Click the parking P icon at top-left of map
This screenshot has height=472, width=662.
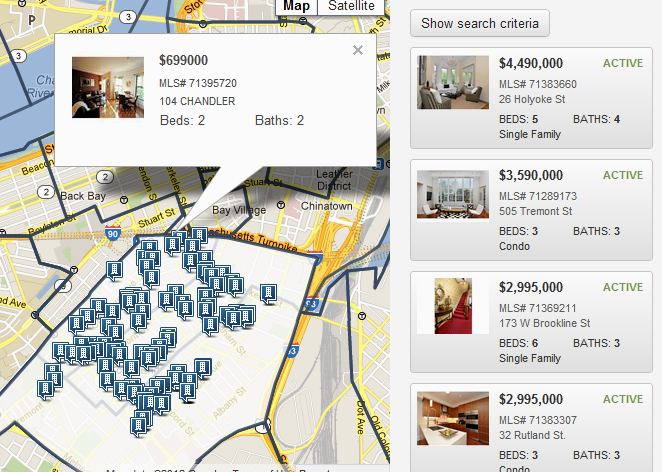coord(32,19)
